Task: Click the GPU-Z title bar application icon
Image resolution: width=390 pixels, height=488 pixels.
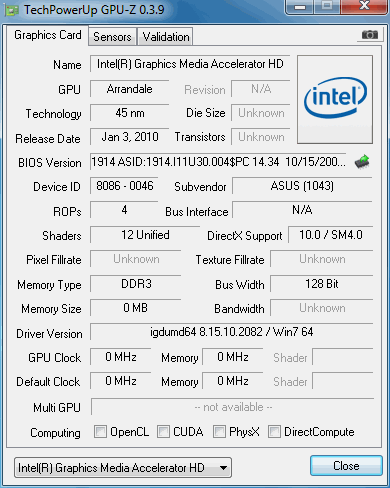Action: click(x=12, y=10)
